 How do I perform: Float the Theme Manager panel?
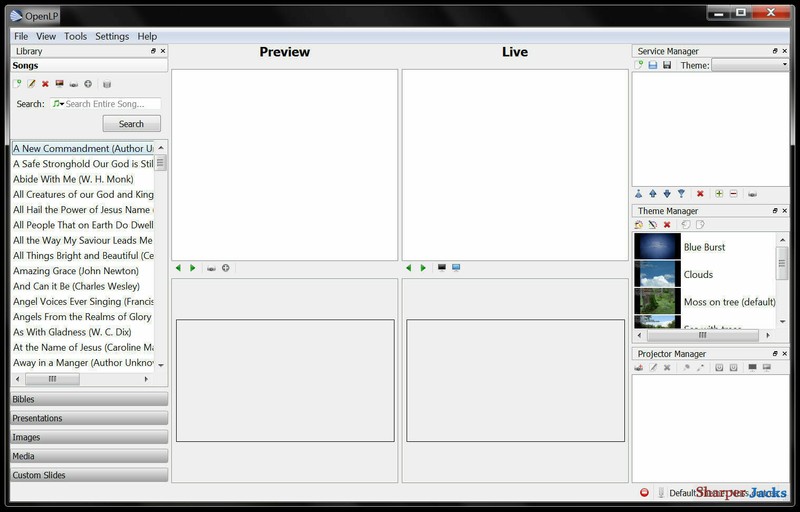(775, 211)
